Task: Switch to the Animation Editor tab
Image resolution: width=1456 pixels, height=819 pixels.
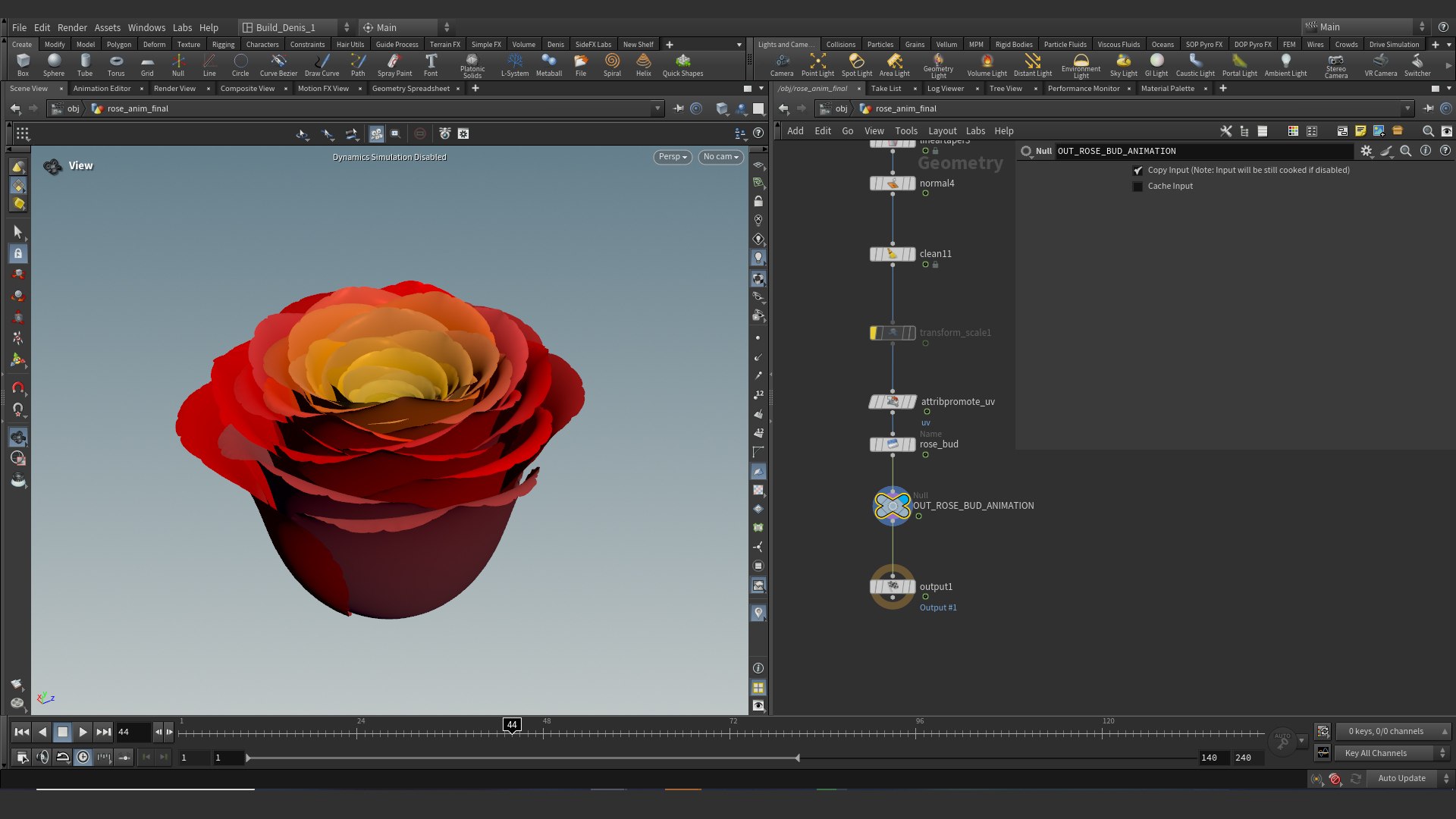Action: coord(102,89)
